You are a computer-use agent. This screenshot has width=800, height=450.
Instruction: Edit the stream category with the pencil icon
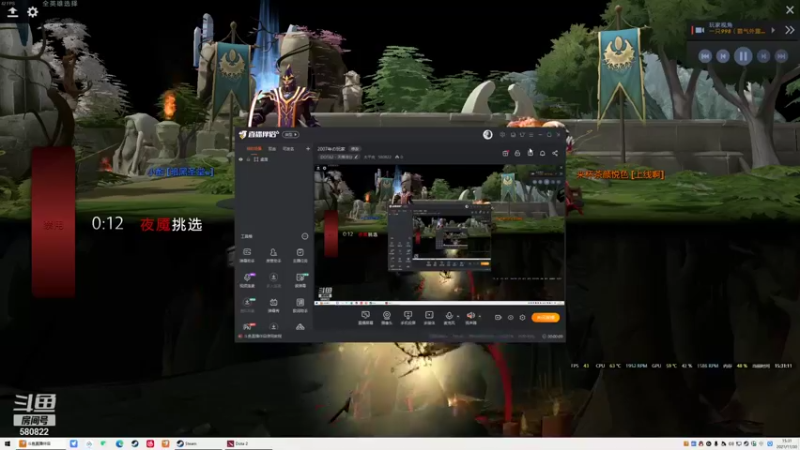356,157
